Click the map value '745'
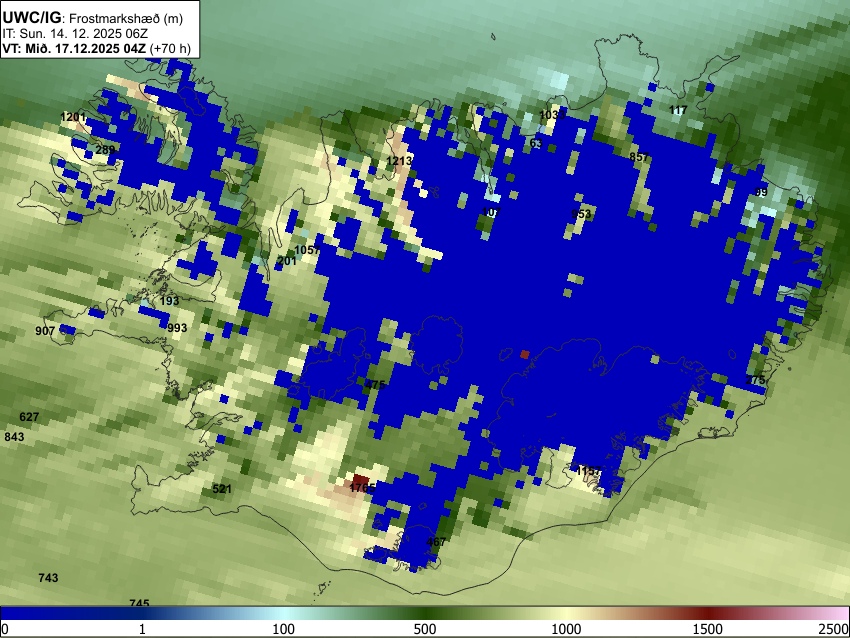Screen dimensions: 850x638 tap(139, 603)
